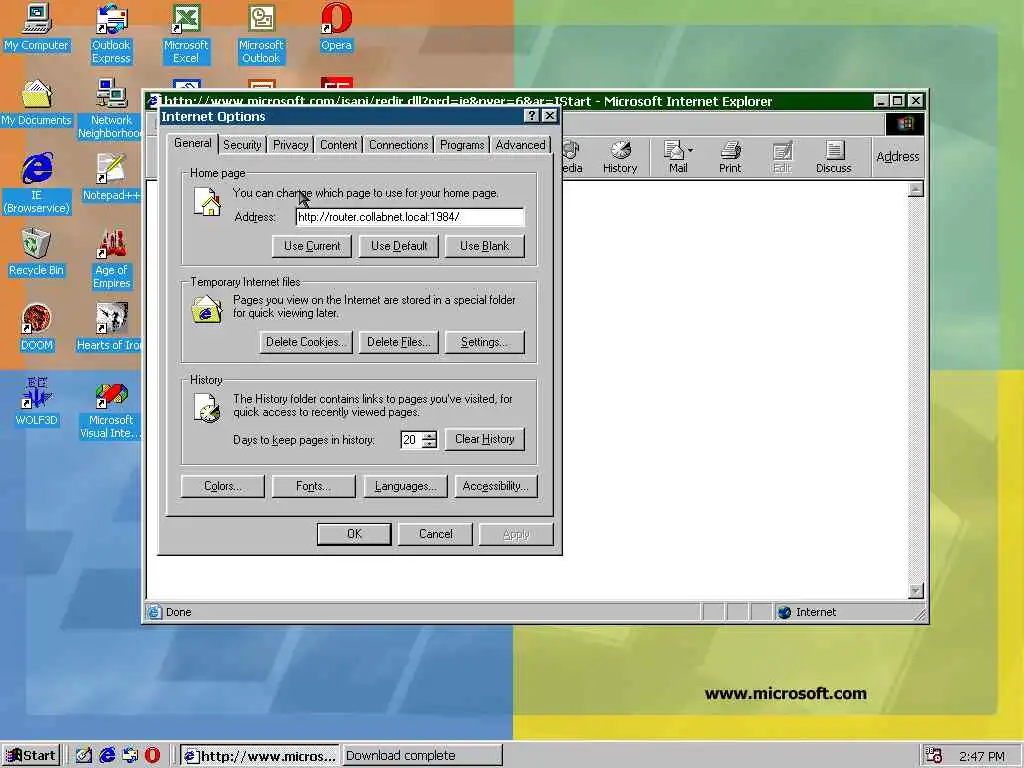Click Delete Files button
Viewport: 1024px width, 768px height.
[398, 342]
